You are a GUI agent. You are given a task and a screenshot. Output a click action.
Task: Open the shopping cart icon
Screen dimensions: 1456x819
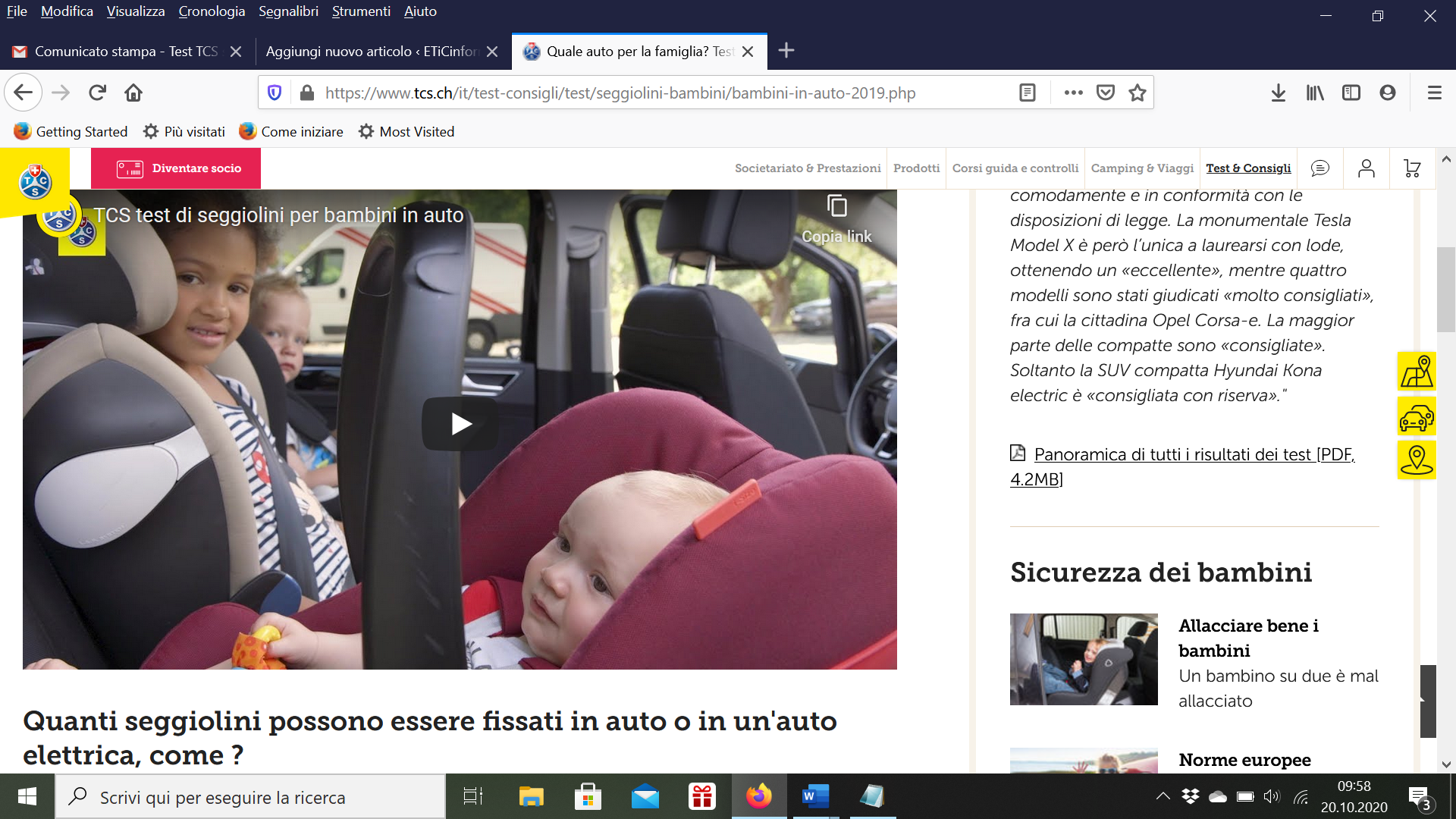pos(1412,168)
